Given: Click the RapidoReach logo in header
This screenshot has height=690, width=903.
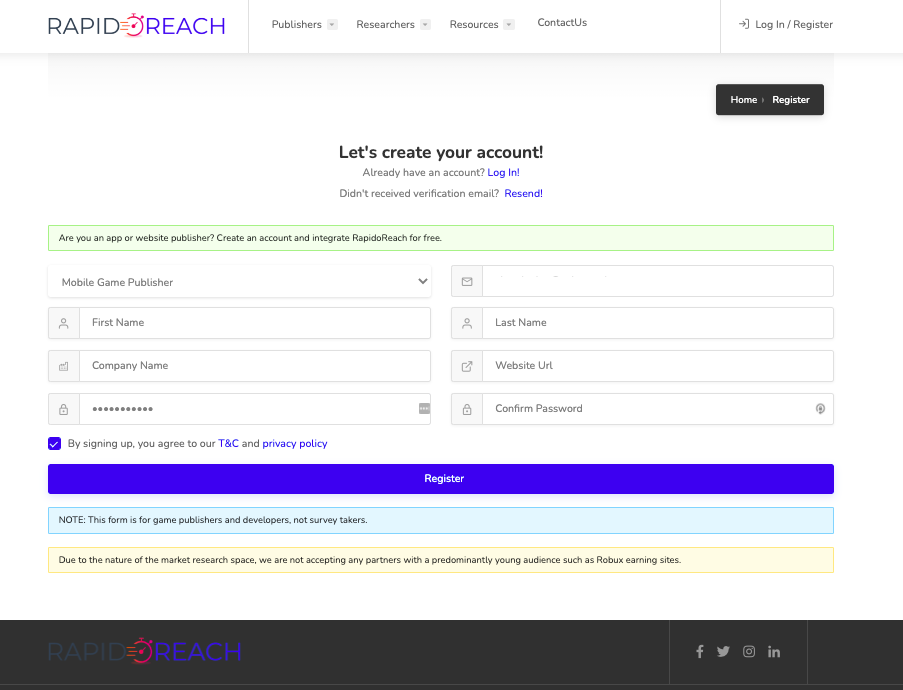Looking at the screenshot, I should [x=136, y=25].
